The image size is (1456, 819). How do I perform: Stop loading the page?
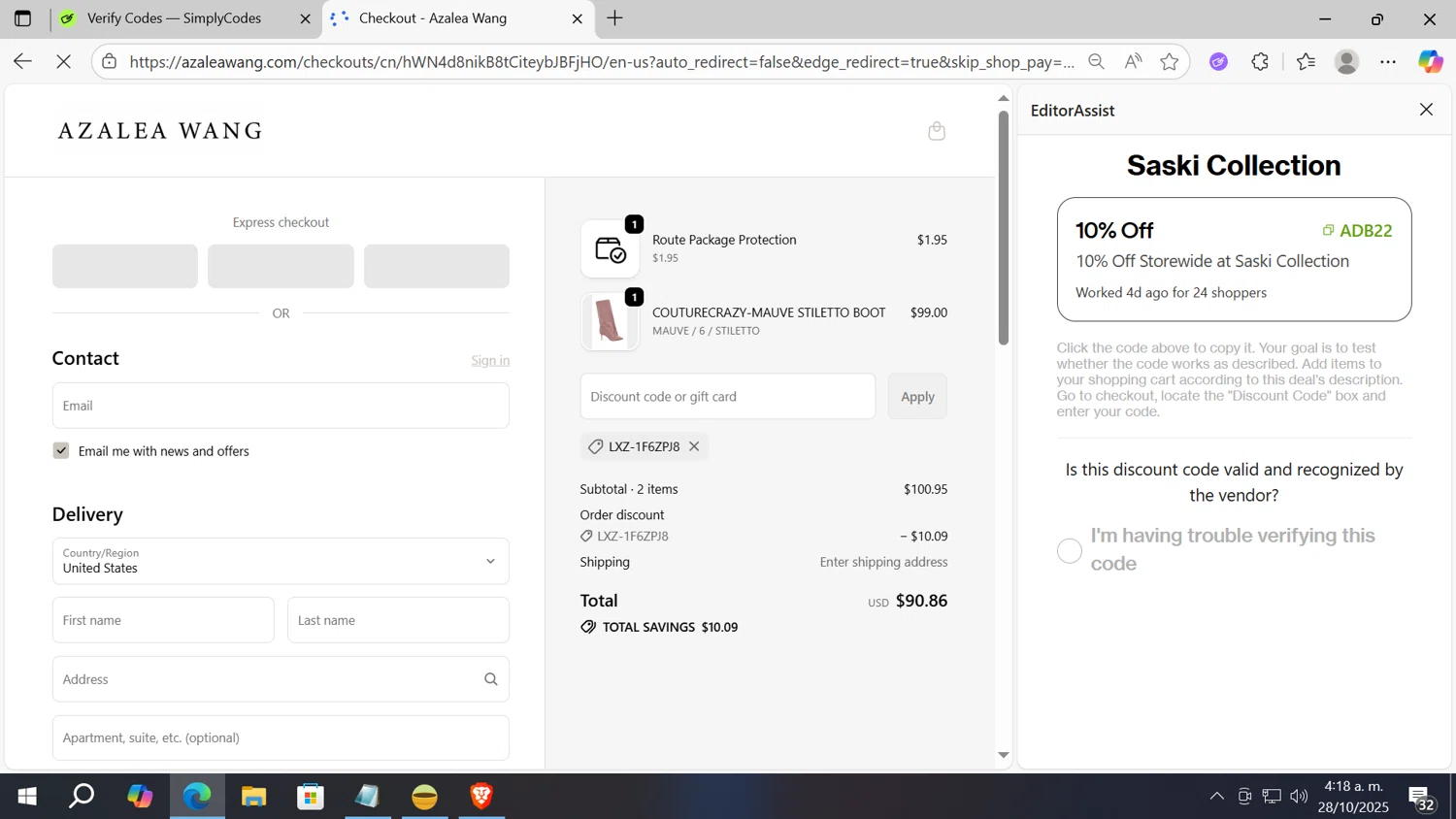tap(63, 61)
